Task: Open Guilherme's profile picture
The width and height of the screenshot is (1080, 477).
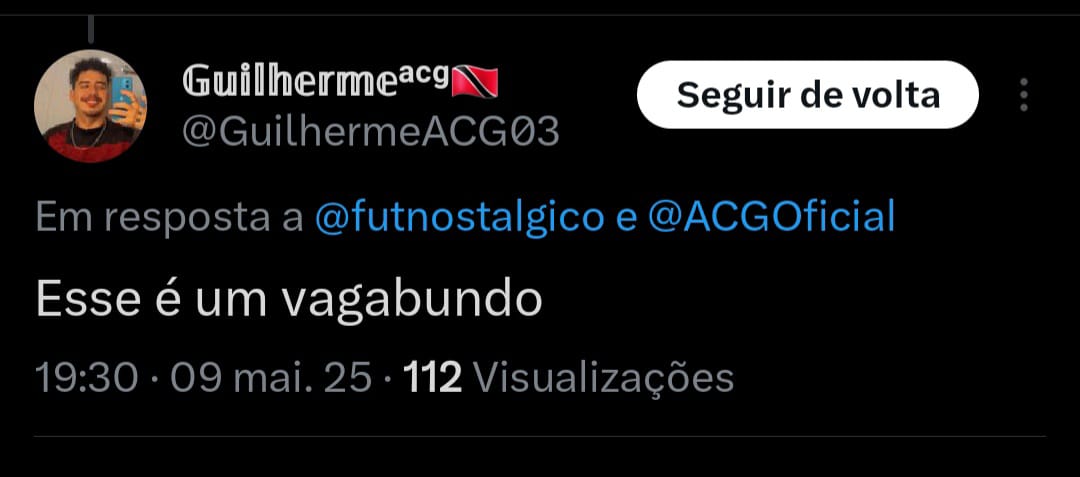Action: pyautogui.click(x=90, y=106)
